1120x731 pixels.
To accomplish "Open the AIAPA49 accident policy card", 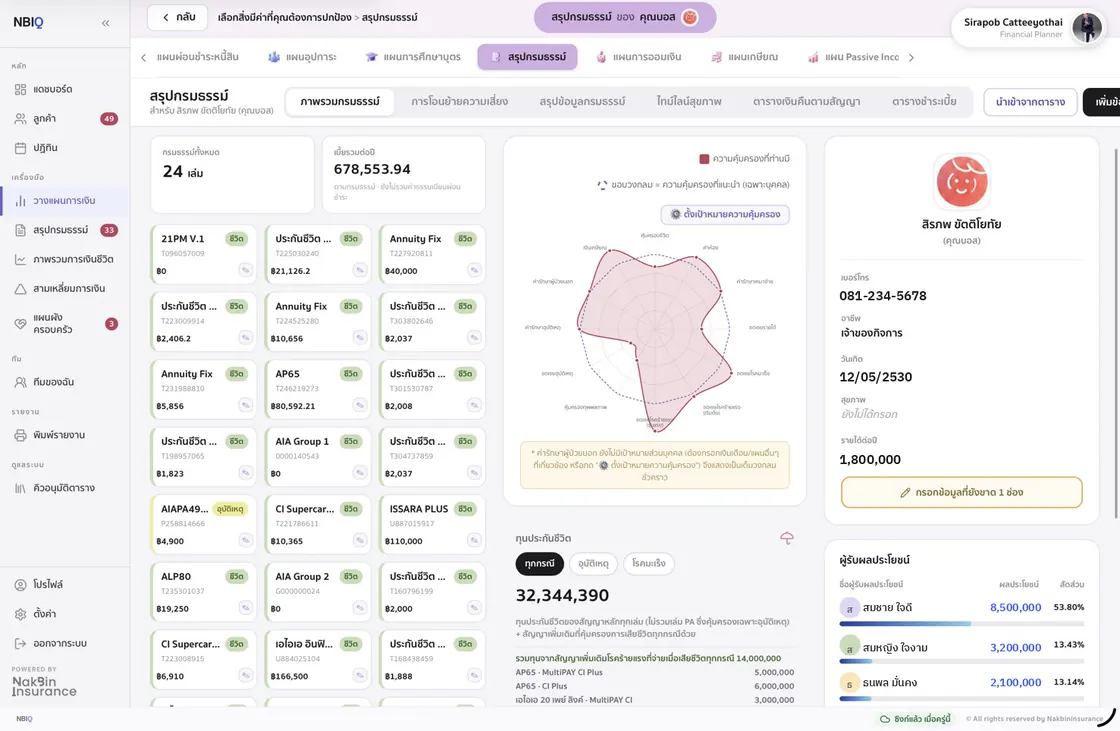I will (x=203, y=524).
